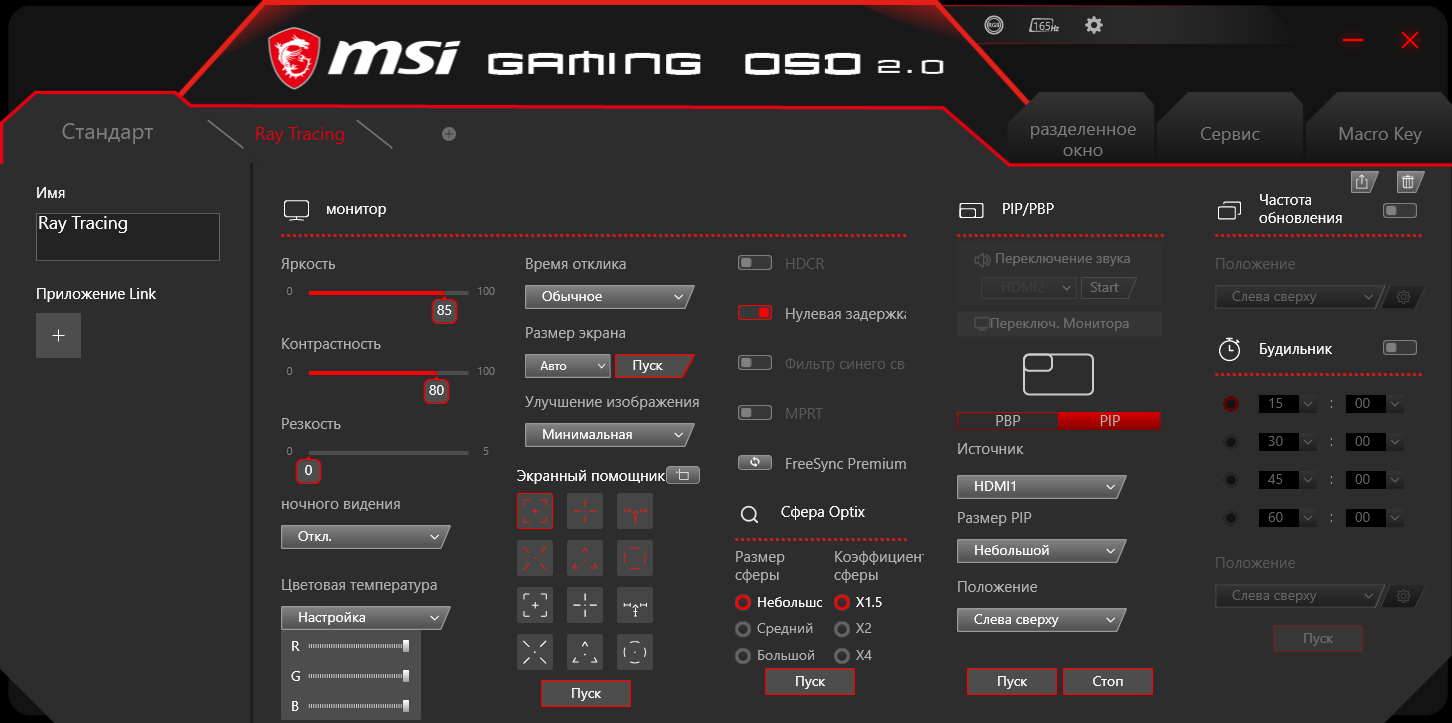Switch to the Стандарт profile tab
Screen dimensions: 1452x723
(107, 132)
